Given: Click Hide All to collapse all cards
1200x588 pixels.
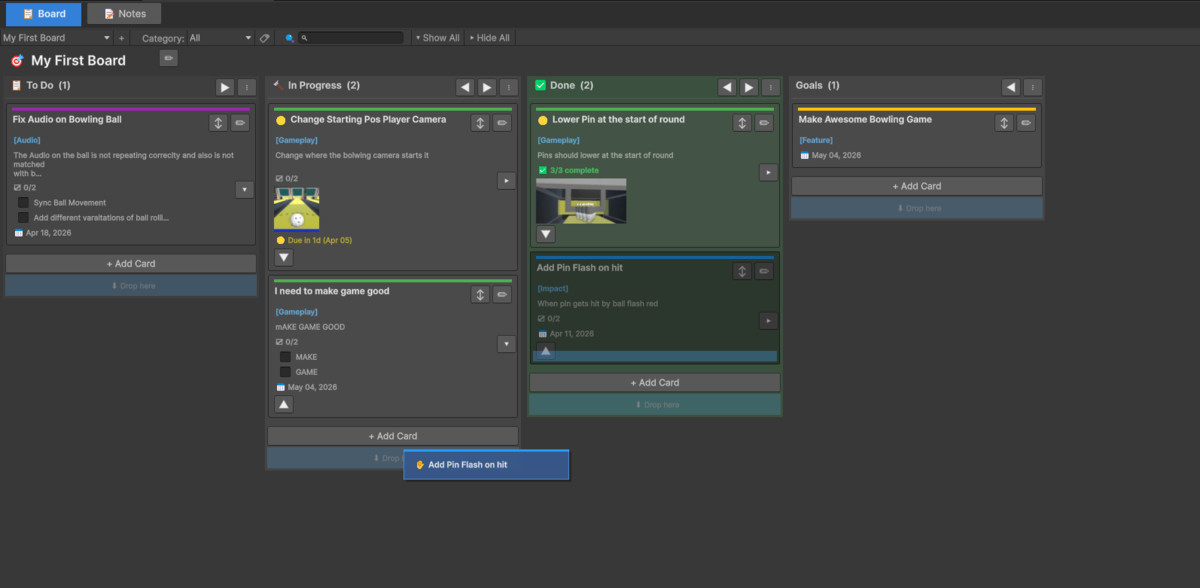Looking at the screenshot, I should [x=490, y=38].
